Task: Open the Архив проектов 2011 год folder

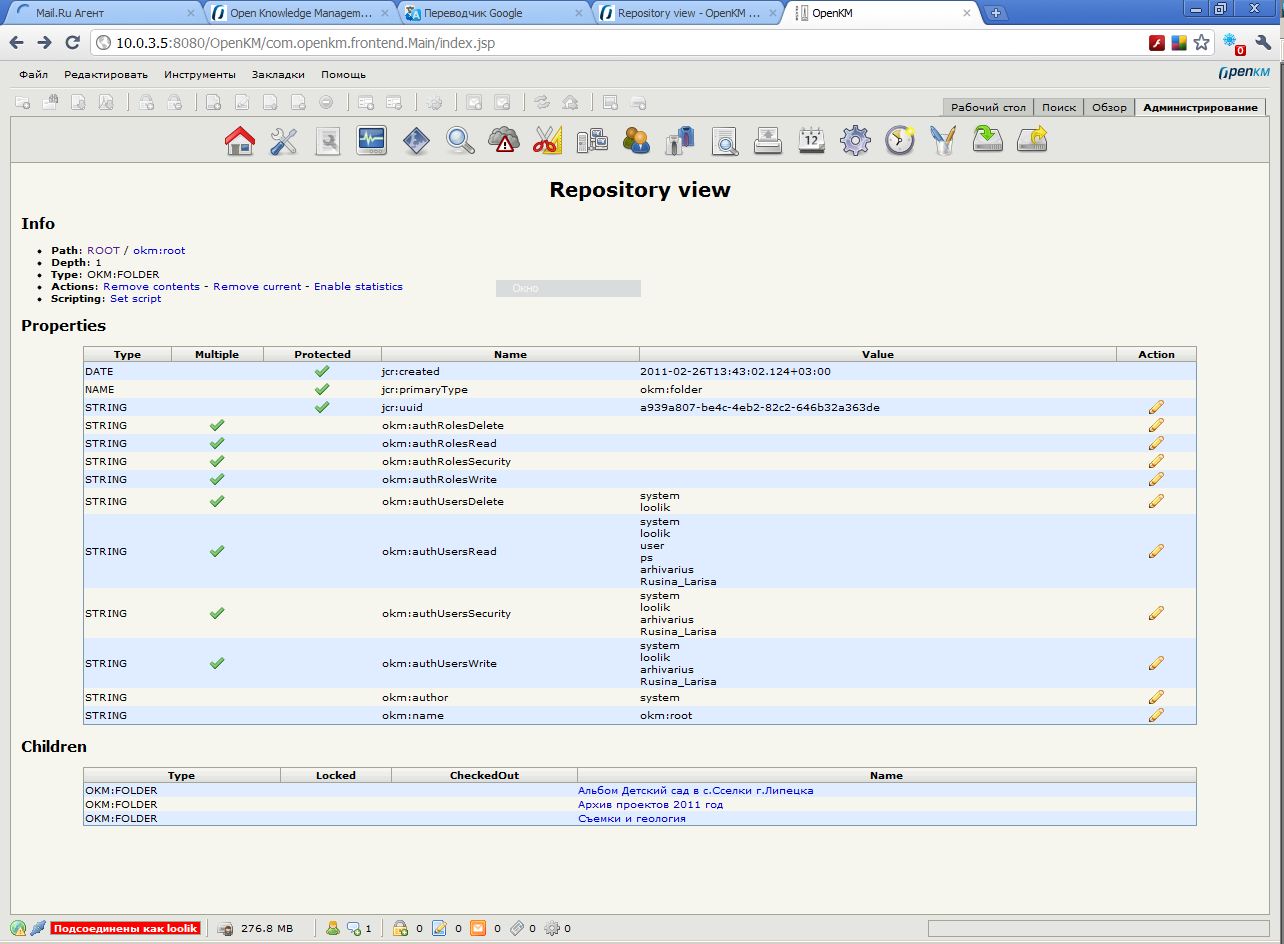Action: click(650, 804)
